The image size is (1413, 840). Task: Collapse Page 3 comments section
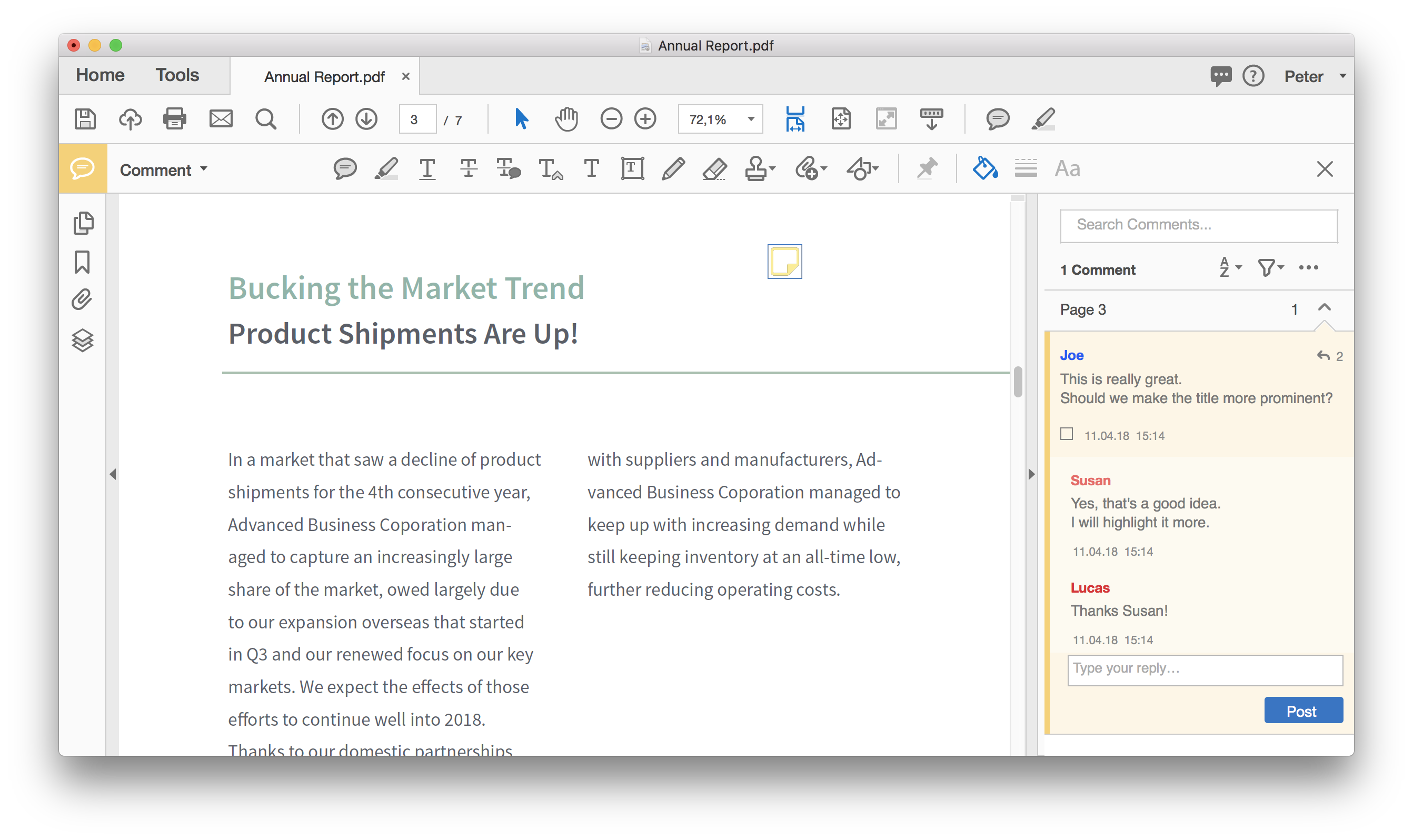pyautogui.click(x=1326, y=309)
